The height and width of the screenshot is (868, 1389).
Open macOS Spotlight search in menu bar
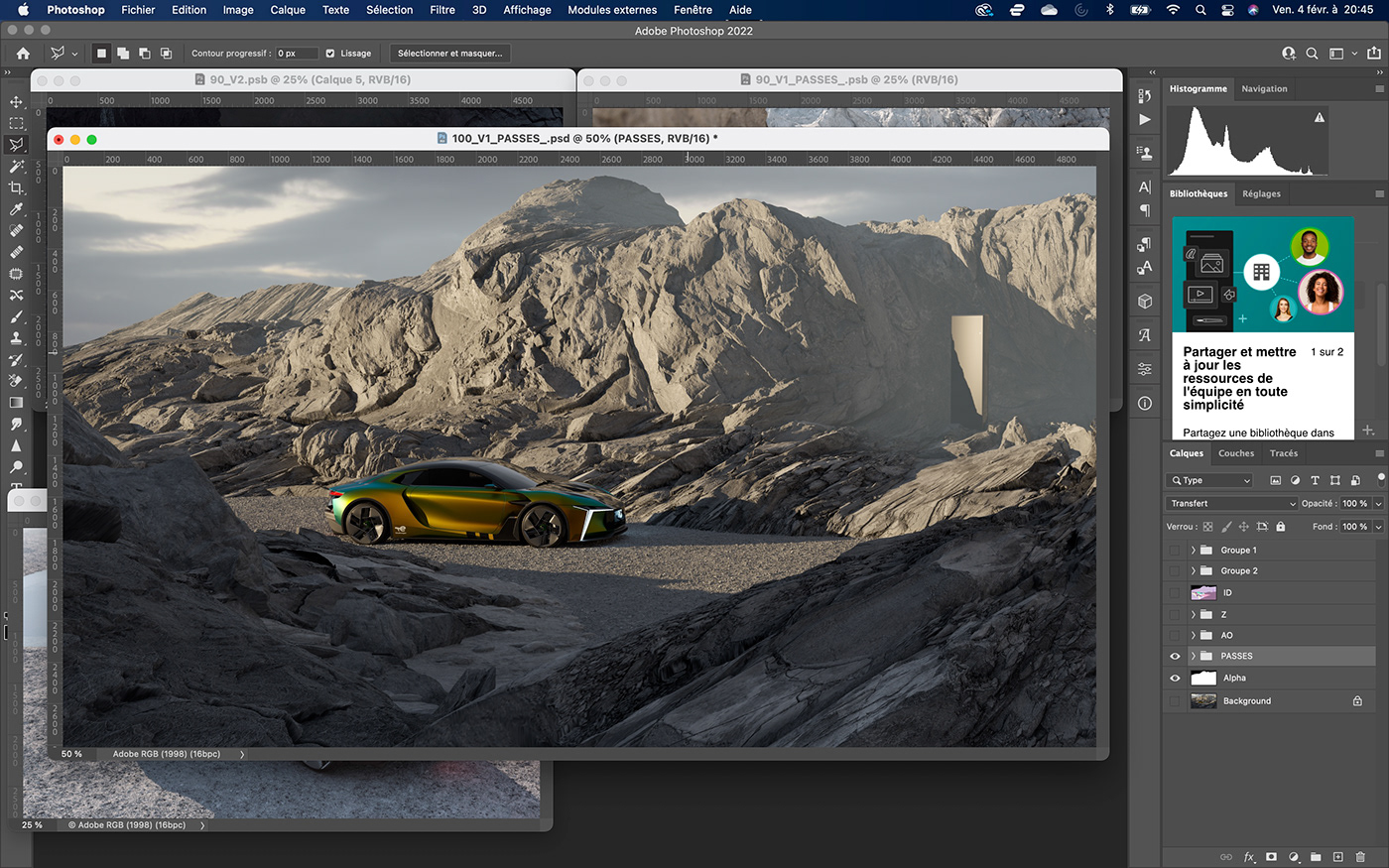click(1200, 10)
